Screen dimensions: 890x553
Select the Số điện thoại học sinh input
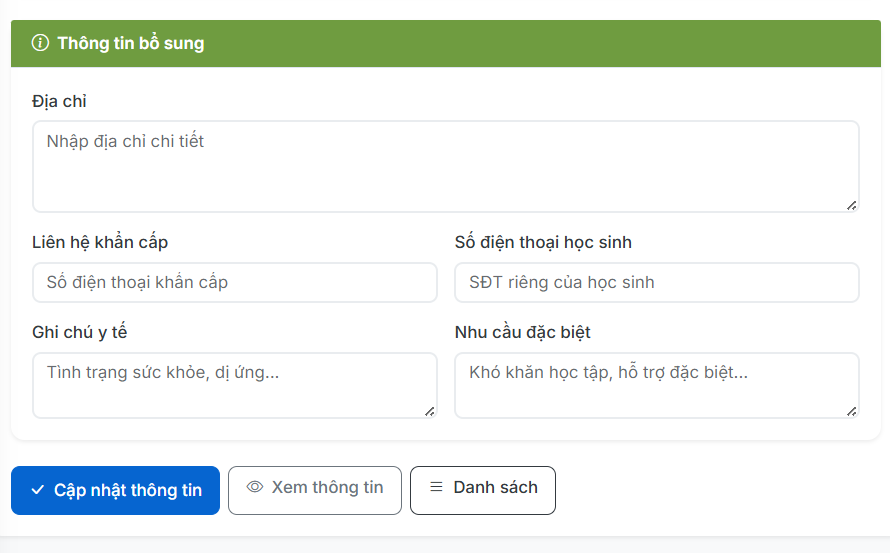click(x=656, y=283)
